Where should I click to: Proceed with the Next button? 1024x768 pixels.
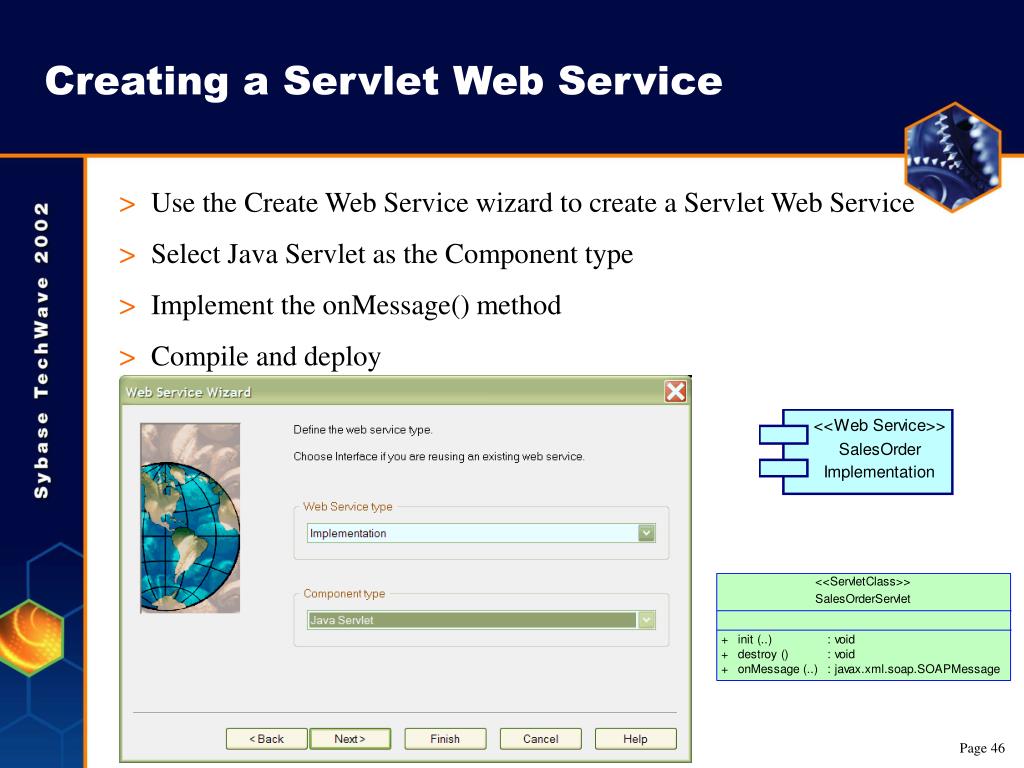pos(350,739)
